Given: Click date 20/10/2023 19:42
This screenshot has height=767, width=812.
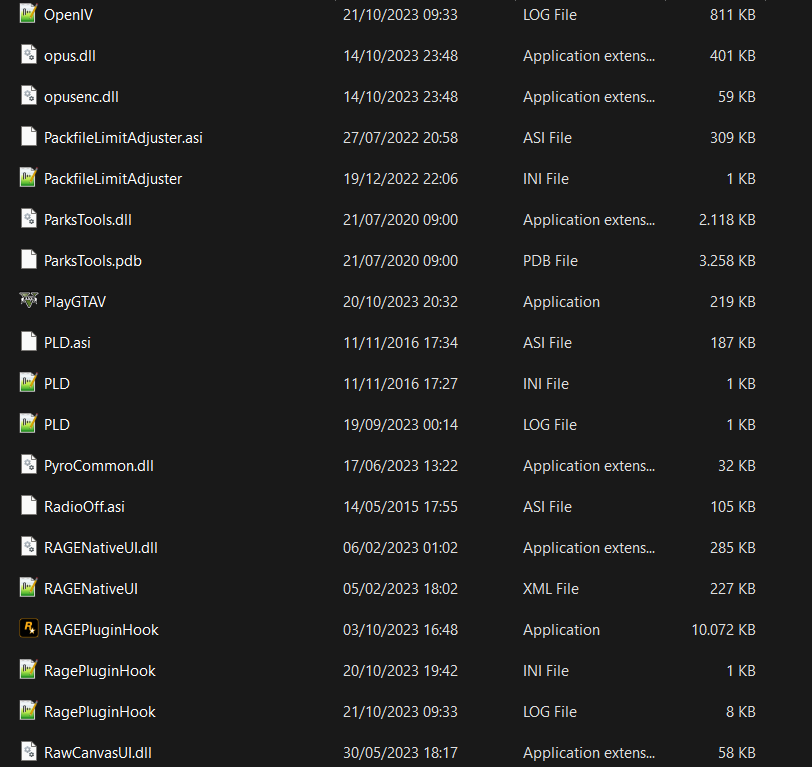Looking at the screenshot, I should 400,671.
